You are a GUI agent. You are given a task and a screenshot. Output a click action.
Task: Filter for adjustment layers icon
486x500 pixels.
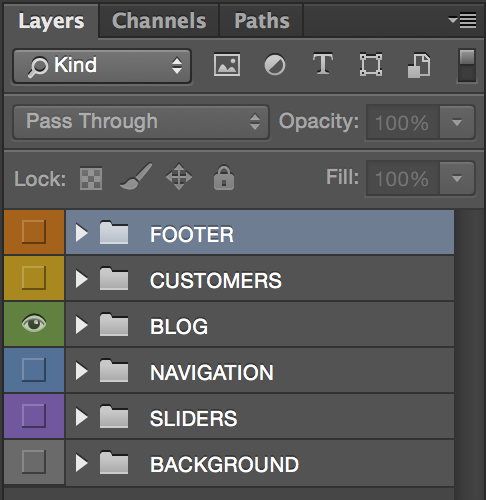click(275, 65)
